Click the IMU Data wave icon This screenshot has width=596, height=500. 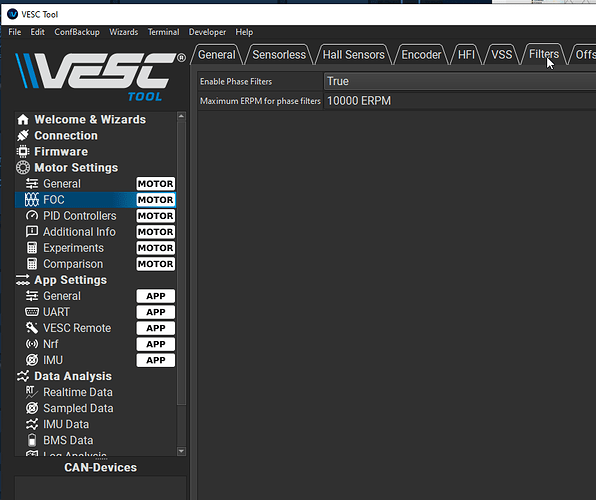pos(32,424)
